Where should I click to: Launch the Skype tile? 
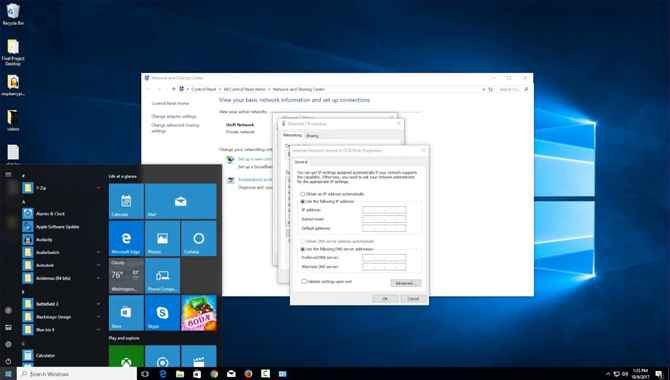tap(162, 312)
